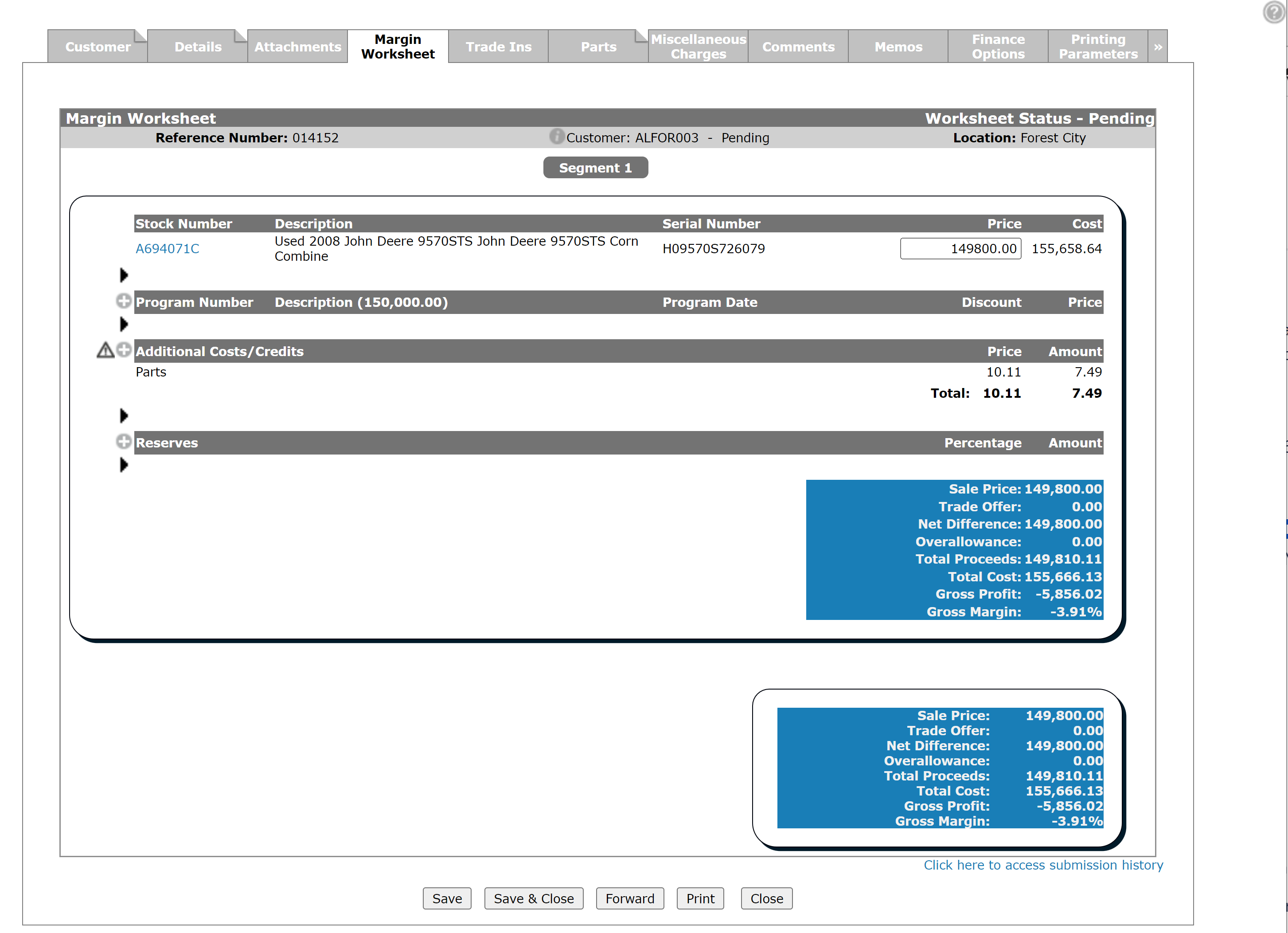
Task: Expand the arrow below Reserves header
Action: click(124, 465)
